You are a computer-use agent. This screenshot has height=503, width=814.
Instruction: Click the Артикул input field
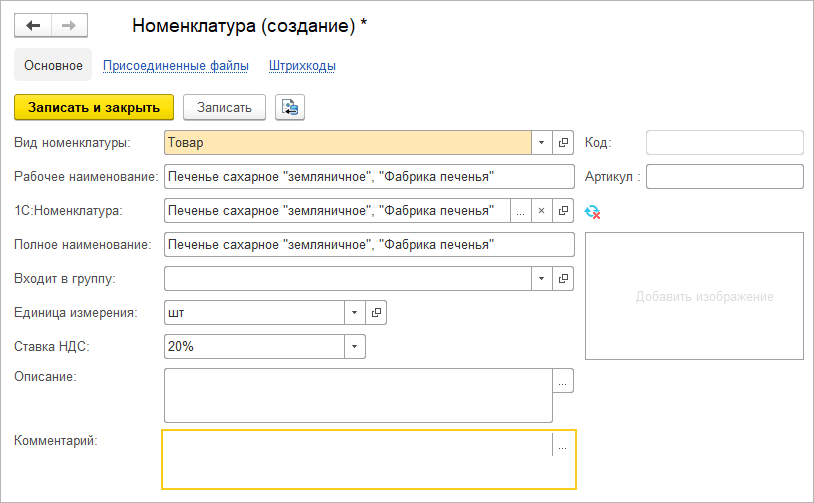click(725, 177)
